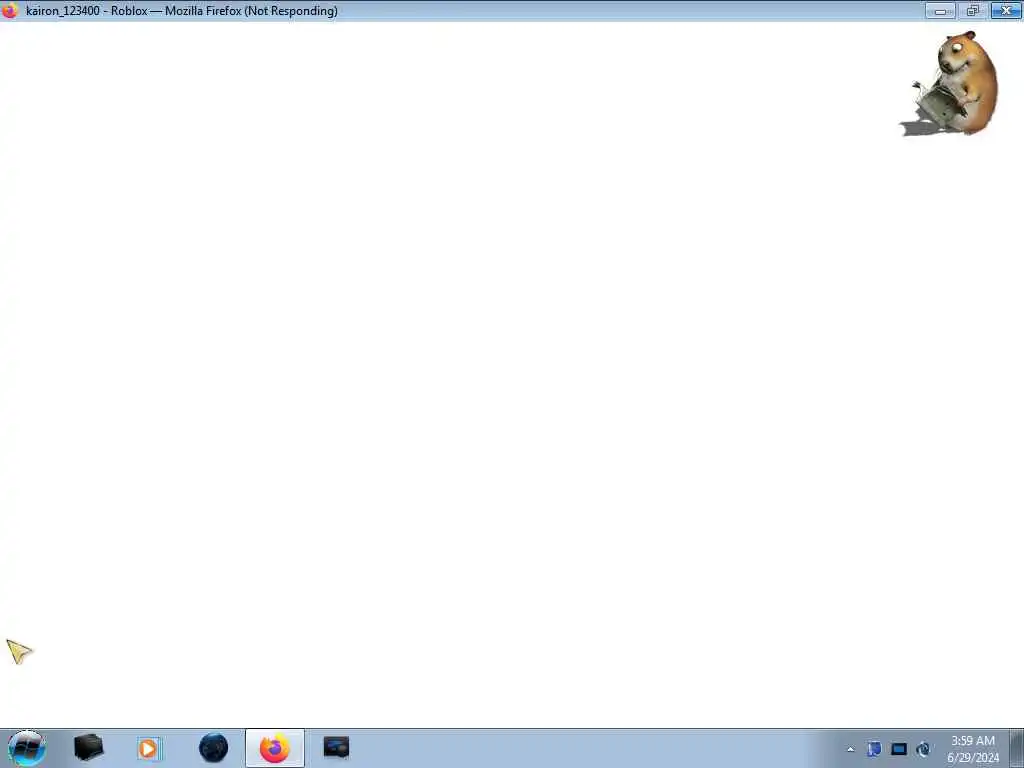The width and height of the screenshot is (1024, 768).
Task: Open the Windows Start menu orb
Action: (x=26, y=748)
